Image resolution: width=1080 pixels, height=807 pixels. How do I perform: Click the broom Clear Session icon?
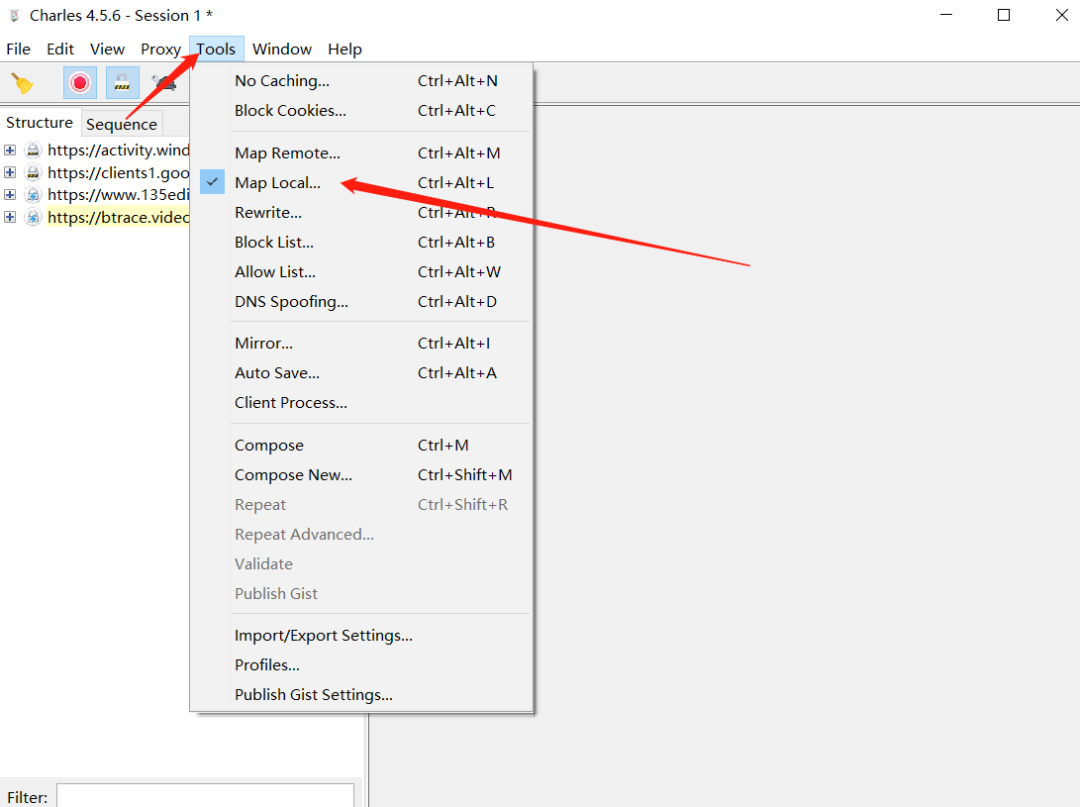point(23,83)
